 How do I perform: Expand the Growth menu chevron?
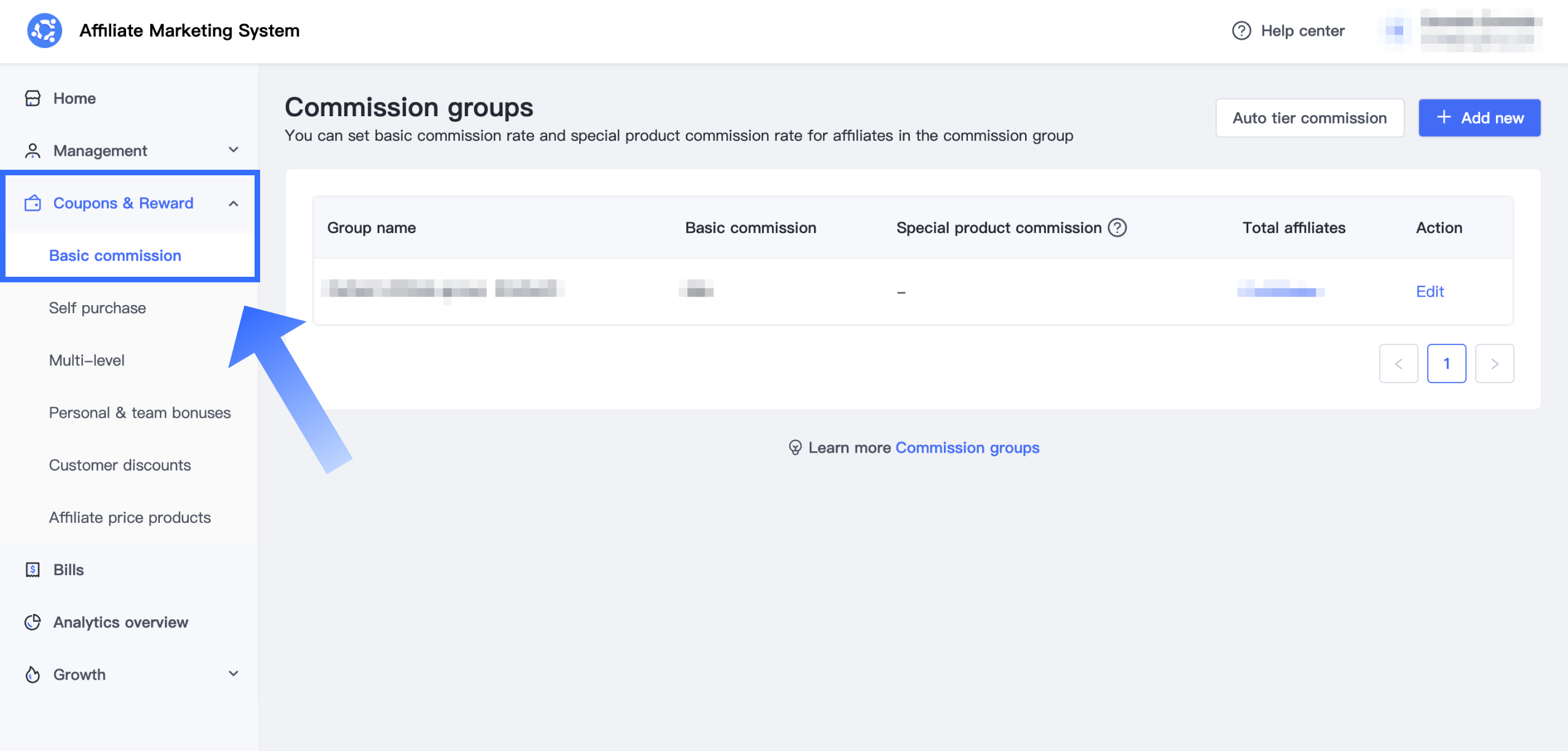(x=234, y=674)
